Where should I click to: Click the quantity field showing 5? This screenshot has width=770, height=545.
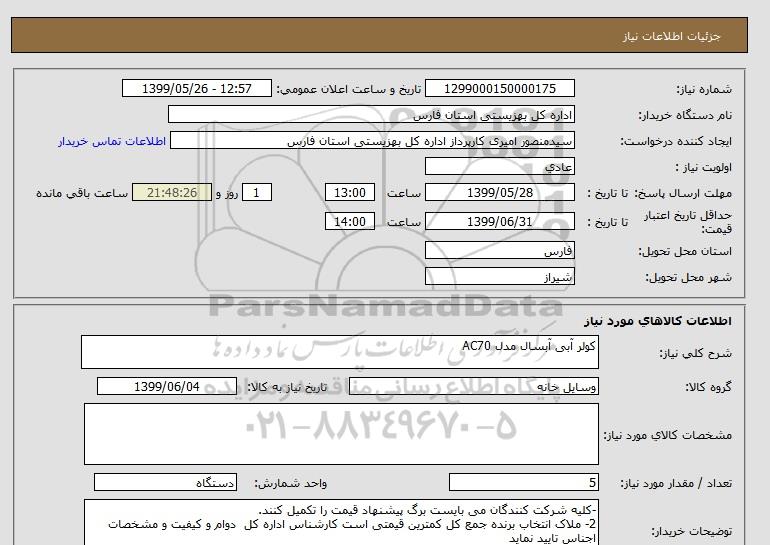[523, 483]
